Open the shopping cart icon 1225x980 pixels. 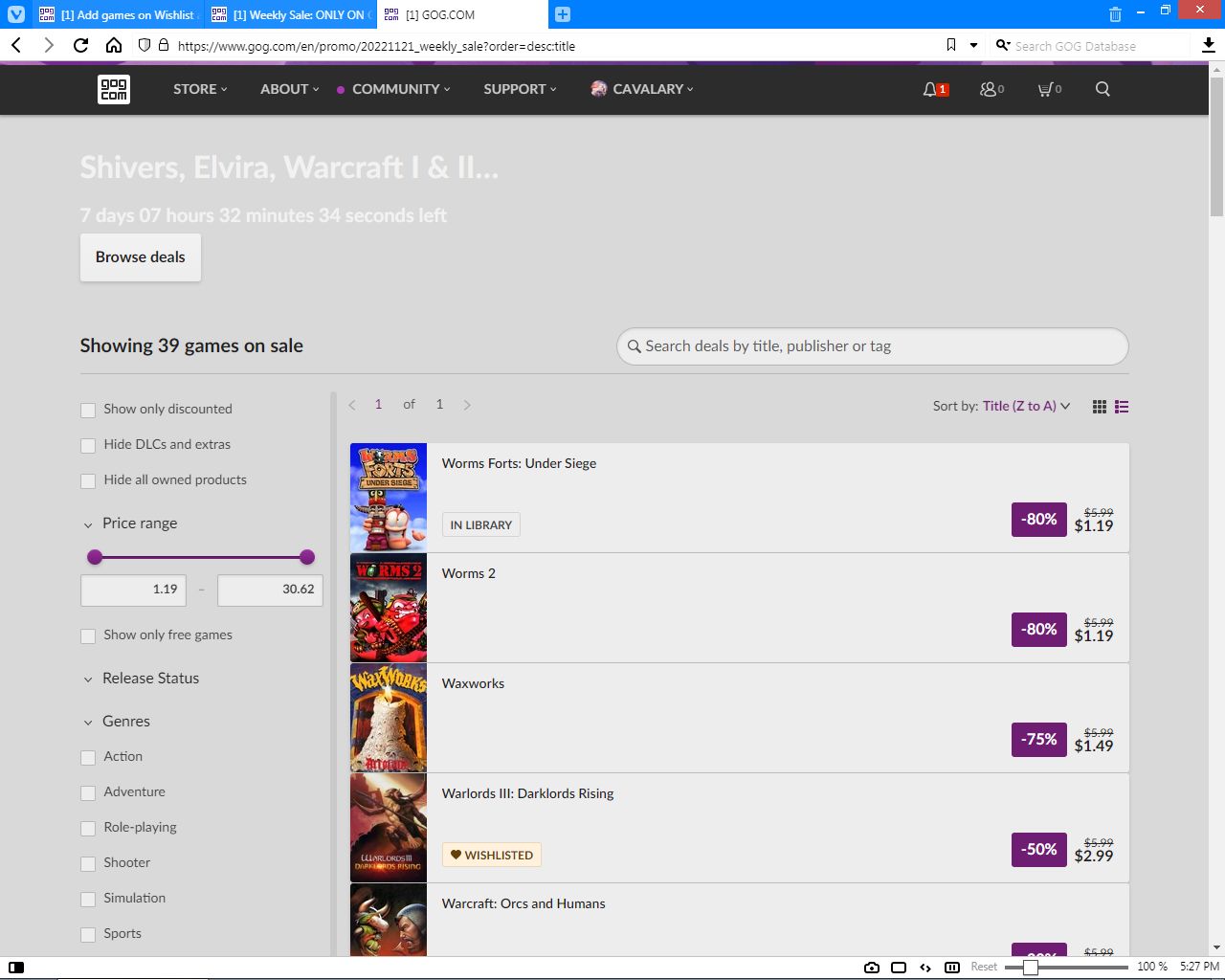pos(1046,89)
